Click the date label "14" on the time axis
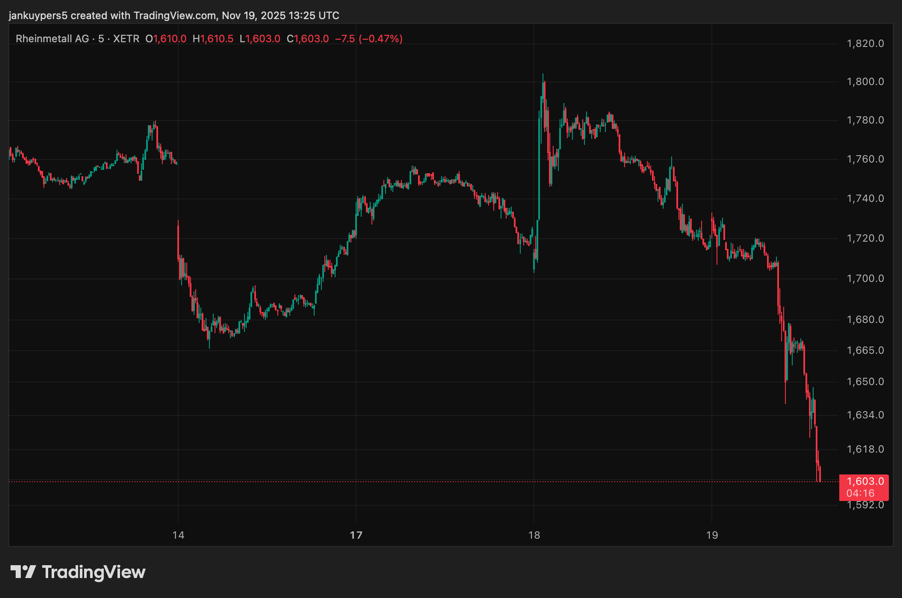Viewport: 902px width, 598px height. coord(178,535)
